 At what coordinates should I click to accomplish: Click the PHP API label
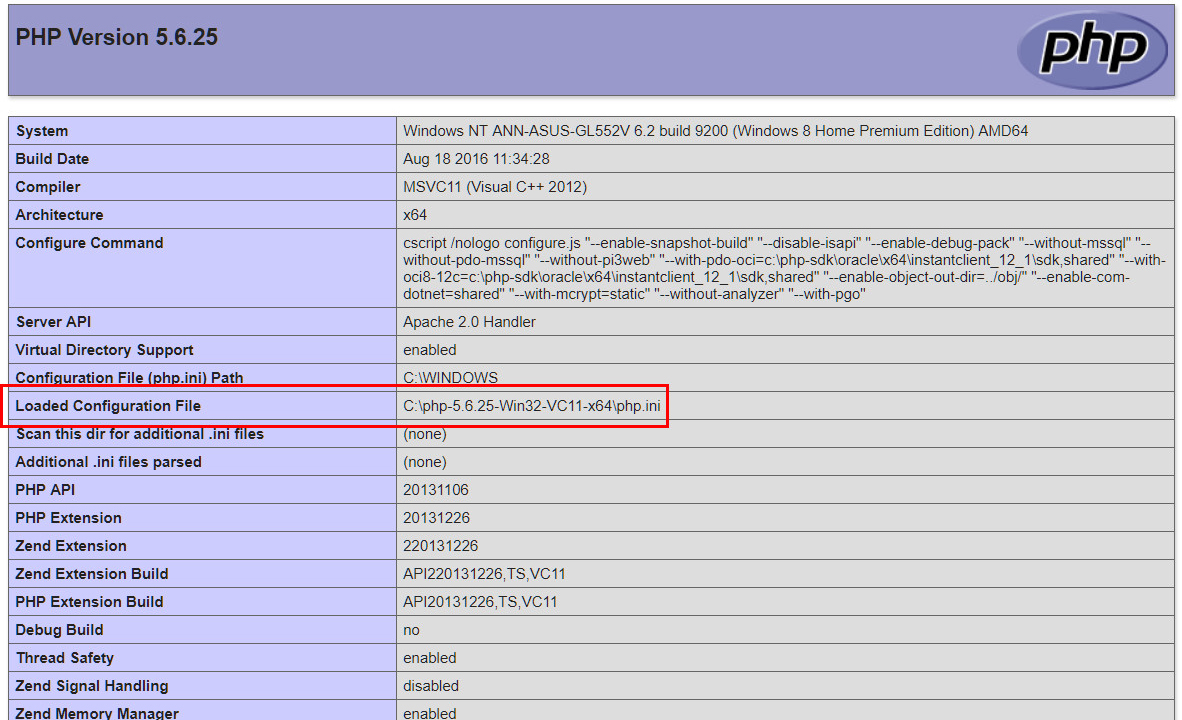click(x=45, y=489)
